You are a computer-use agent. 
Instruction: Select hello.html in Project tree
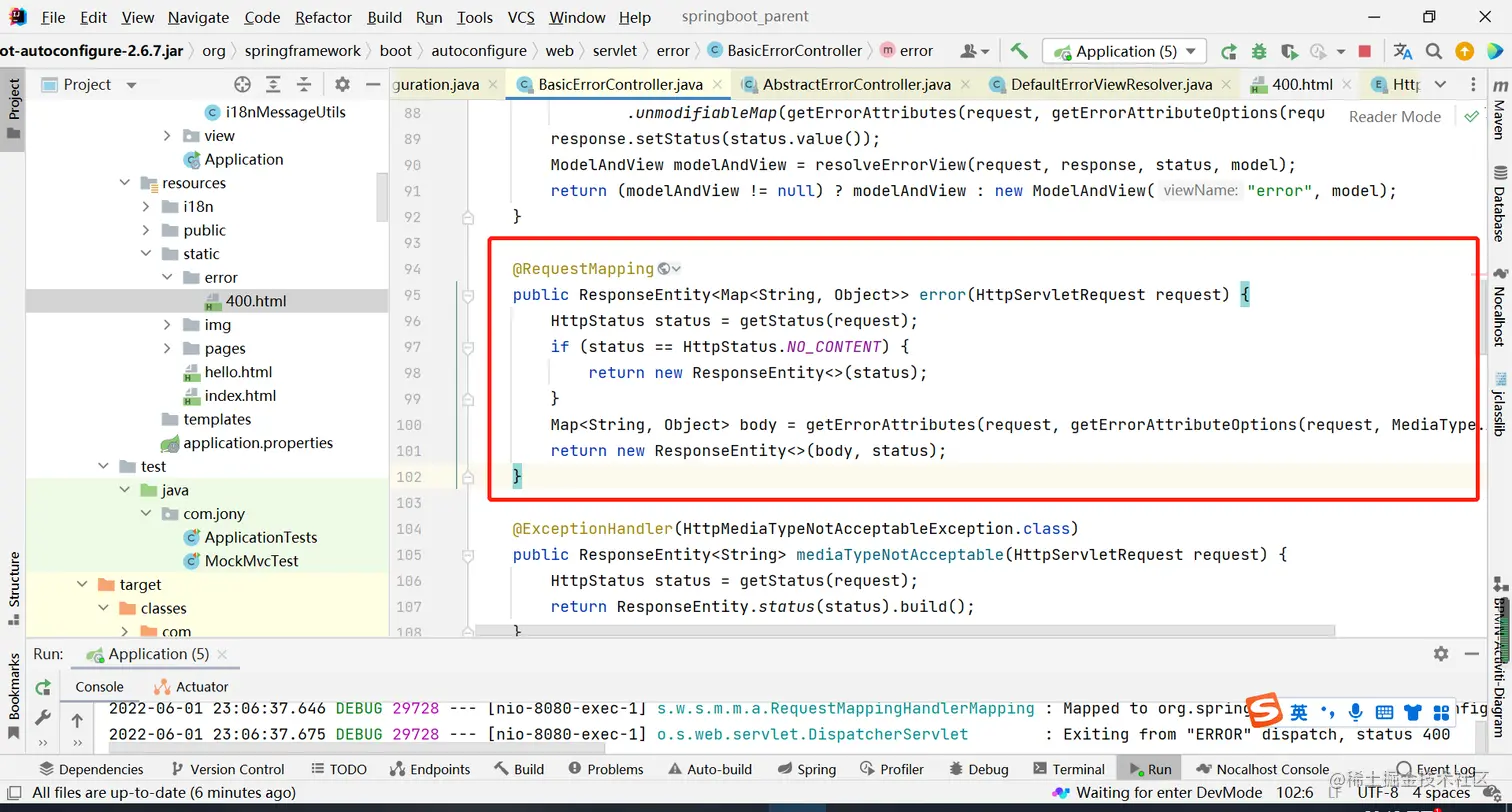238,372
